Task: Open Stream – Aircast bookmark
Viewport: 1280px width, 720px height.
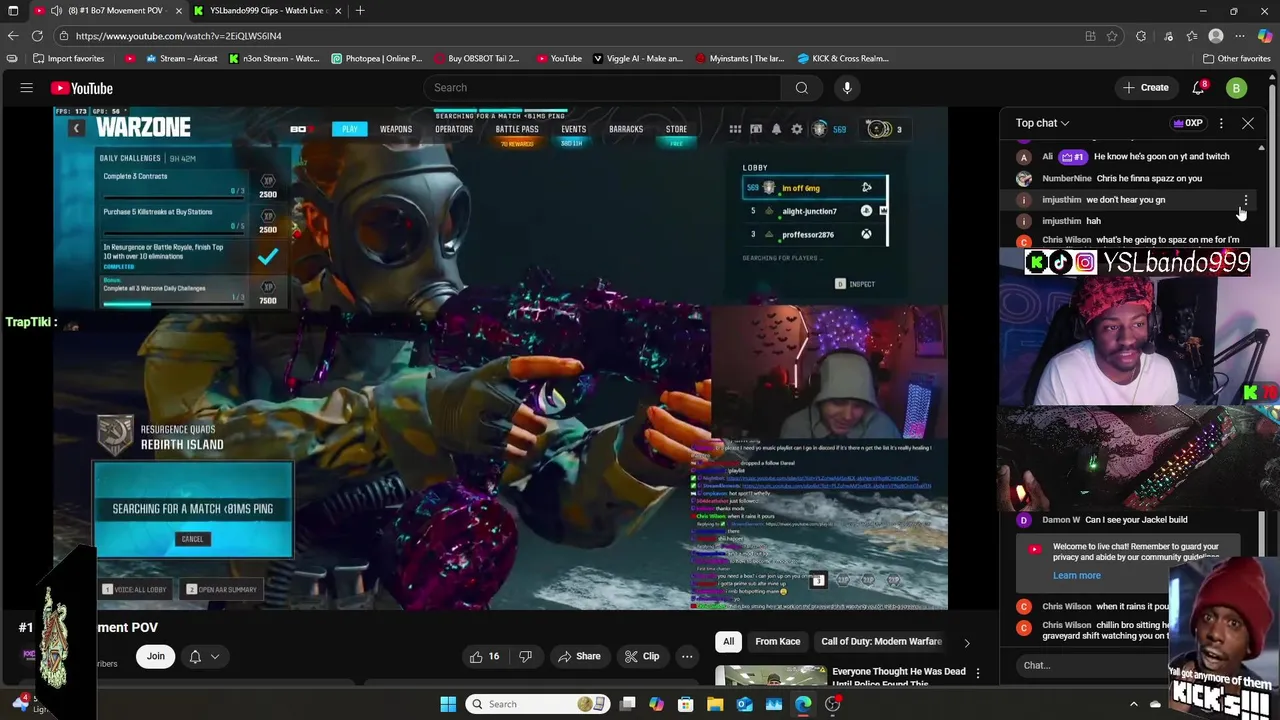Action: 181,58
